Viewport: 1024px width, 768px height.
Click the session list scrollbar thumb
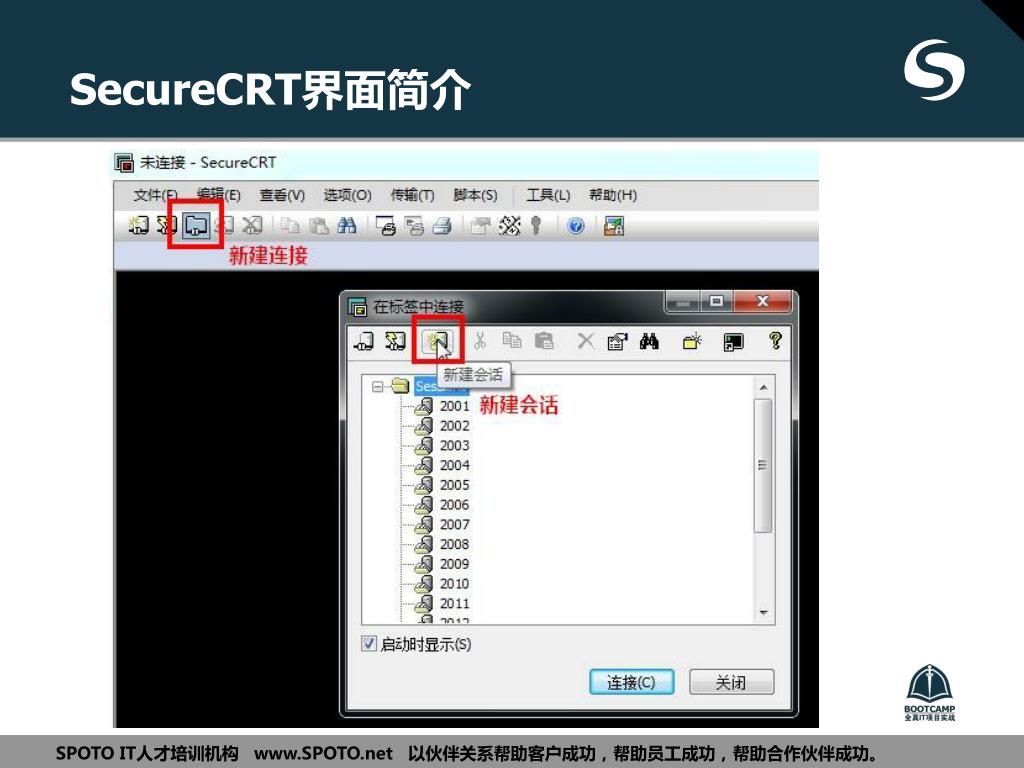click(x=762, y=466)
